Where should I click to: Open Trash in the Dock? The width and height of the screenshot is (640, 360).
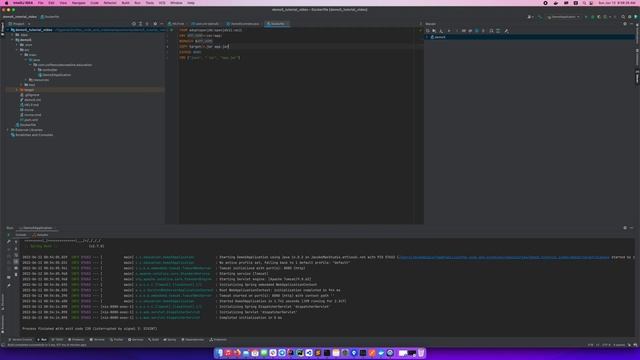pyautogui.click(x=421, y=353)
